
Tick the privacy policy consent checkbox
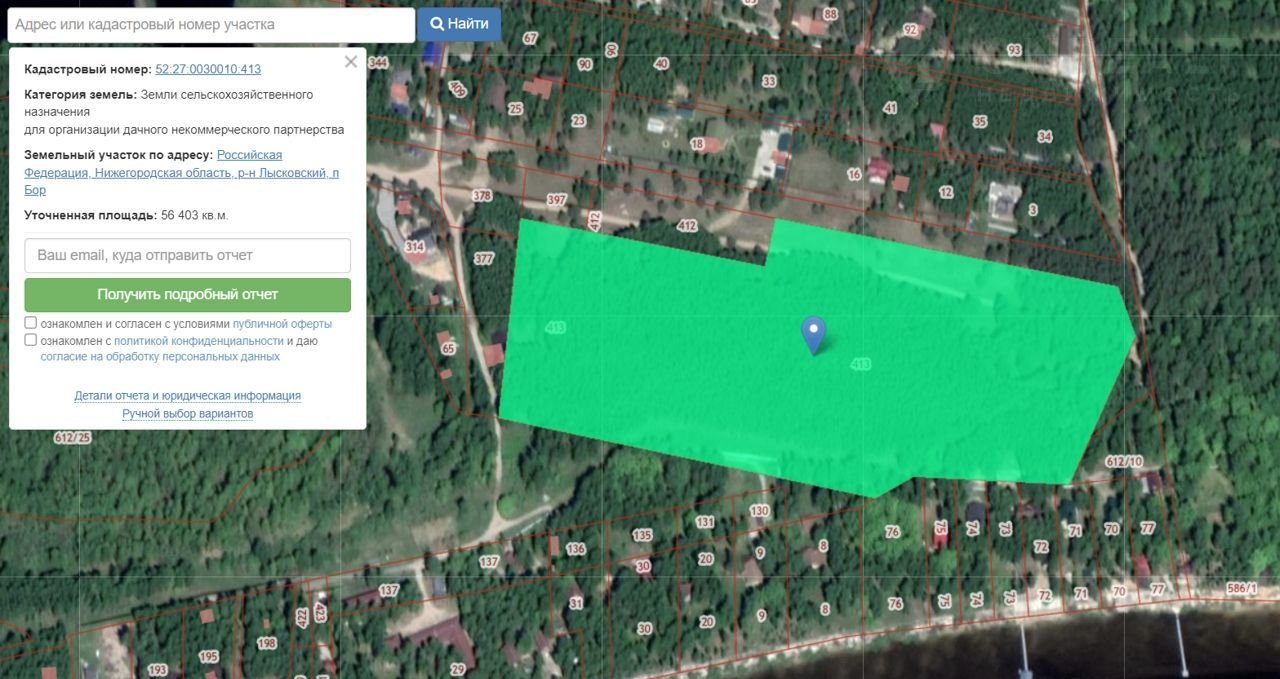tap(31, 340)
